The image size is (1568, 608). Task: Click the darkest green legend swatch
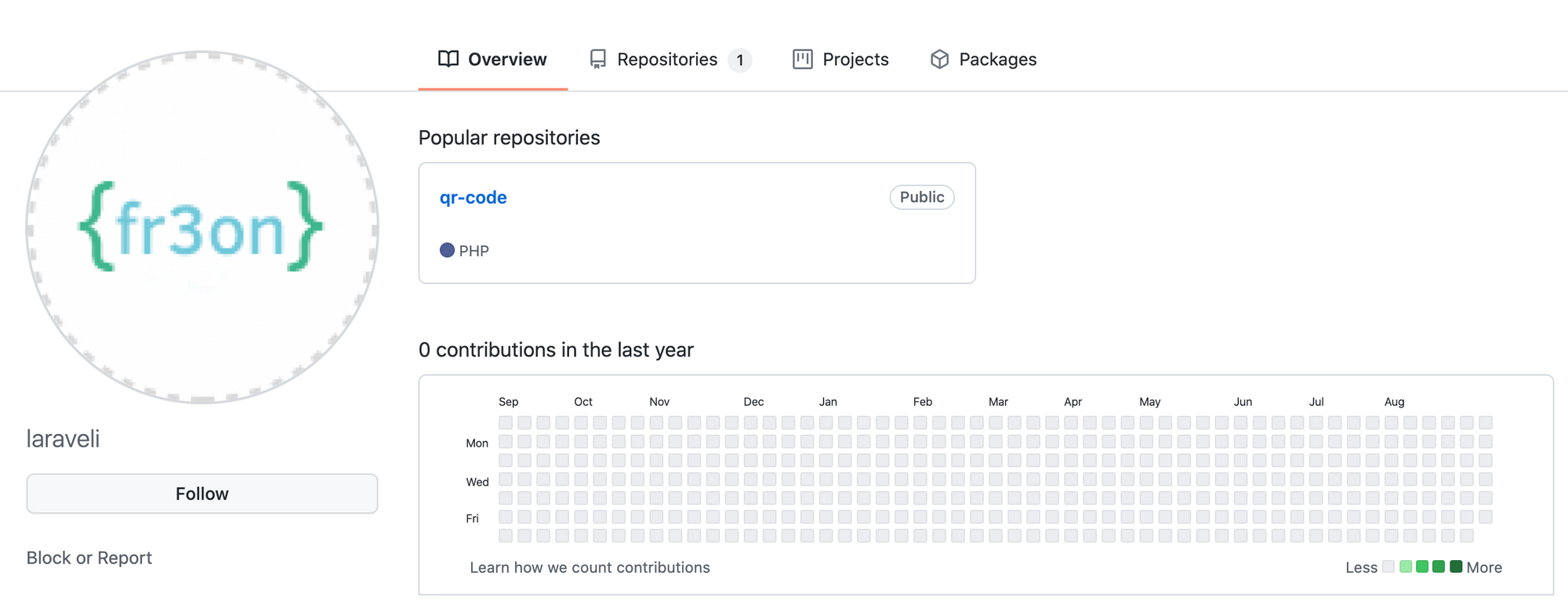click(1456, 566)
